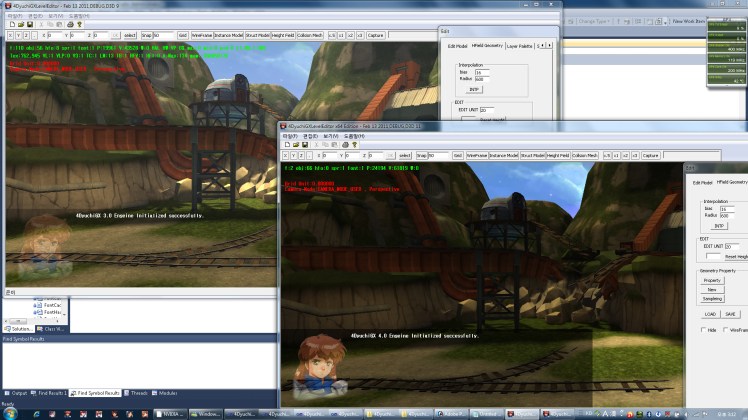
Task: Click 'select' button in back editor toolbar
Action: [130, 35]
